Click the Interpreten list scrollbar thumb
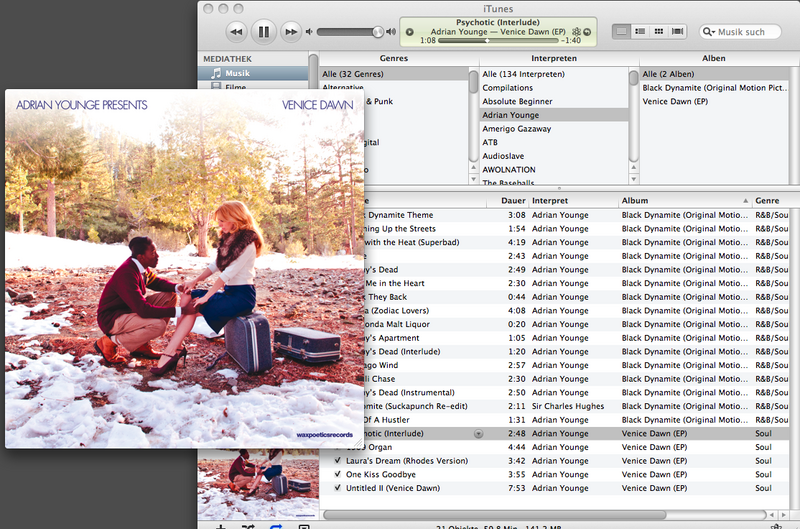Viewport: 800px width, 529px height. click(634, 78)
